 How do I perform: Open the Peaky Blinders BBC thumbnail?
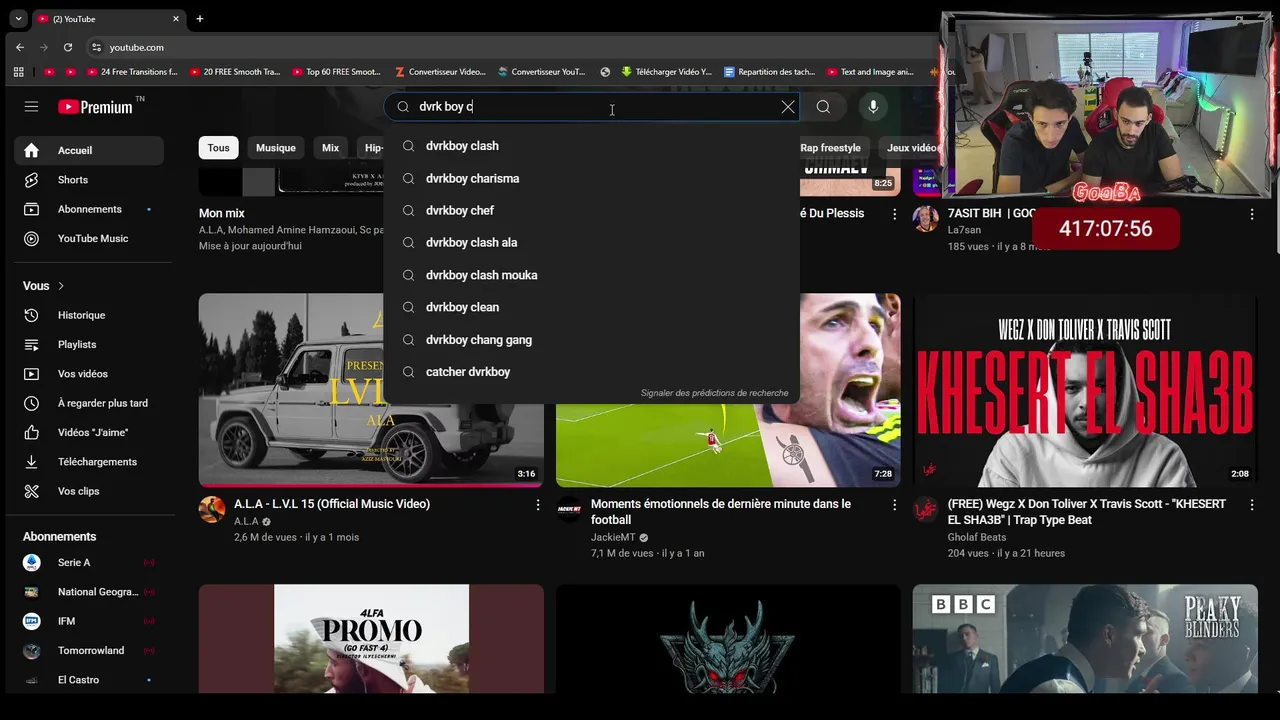coord(1085,638)
